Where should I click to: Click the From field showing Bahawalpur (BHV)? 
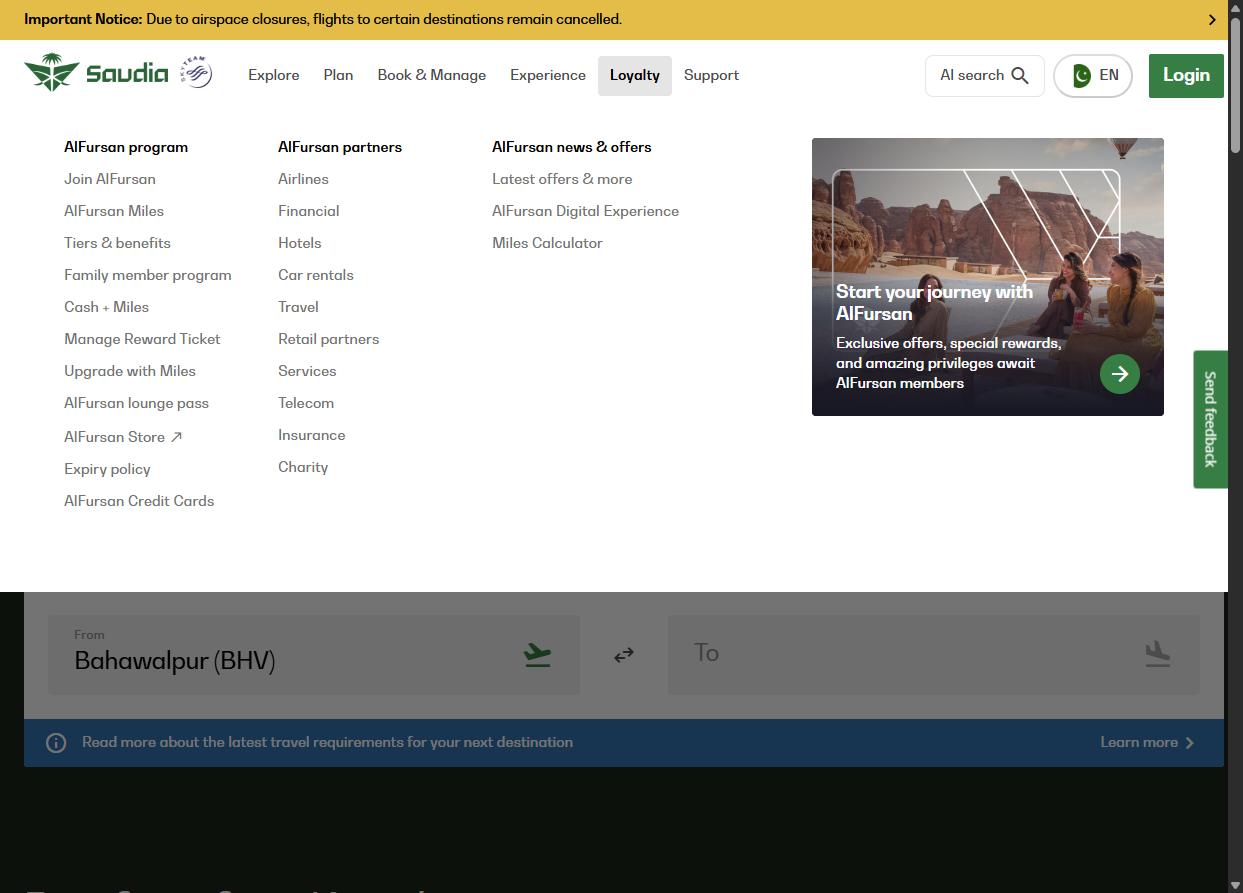(314, 655)
